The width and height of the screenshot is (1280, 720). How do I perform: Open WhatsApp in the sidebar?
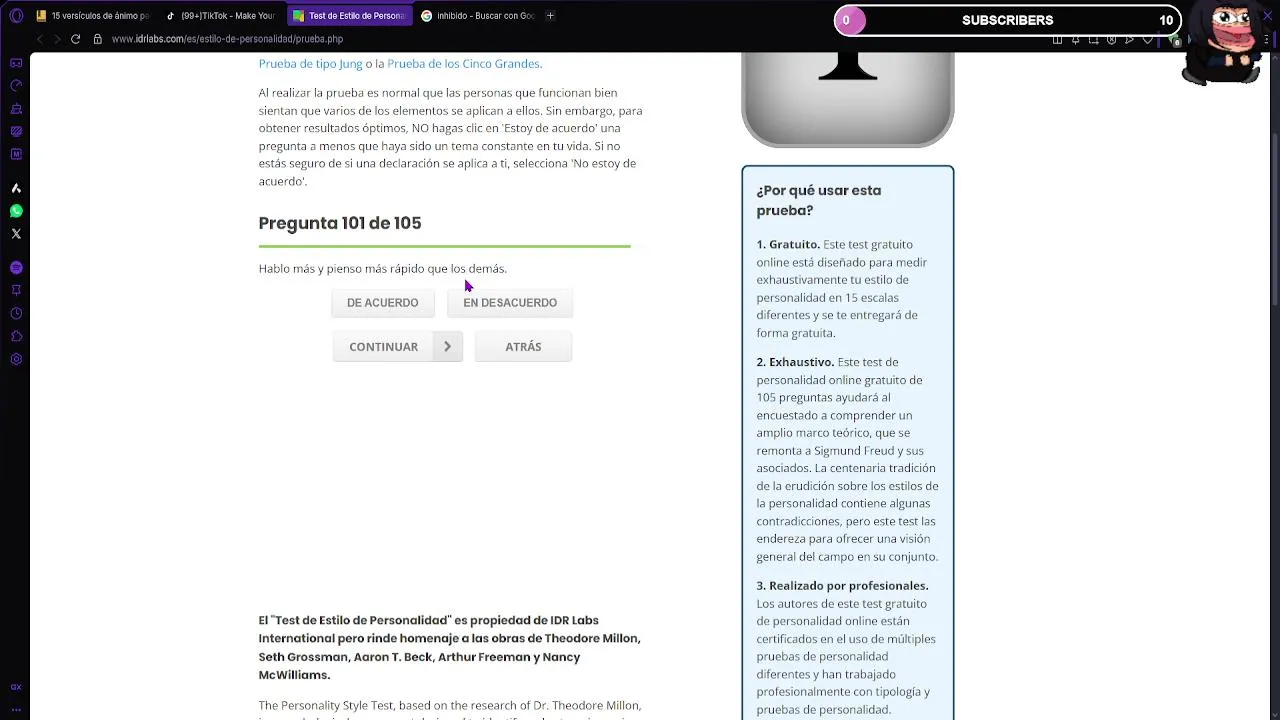(16, 211)
